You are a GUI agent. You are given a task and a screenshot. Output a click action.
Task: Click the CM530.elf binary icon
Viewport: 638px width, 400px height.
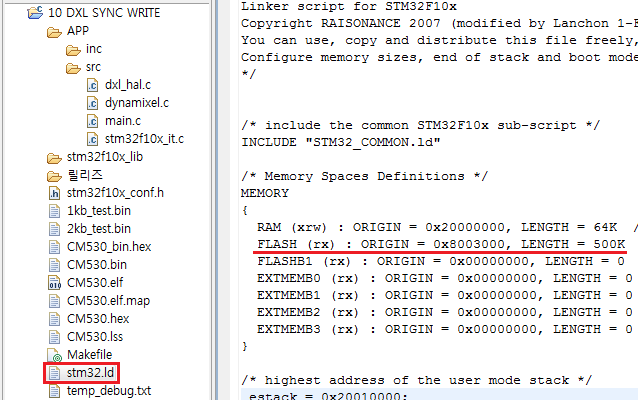coord(55,283)
